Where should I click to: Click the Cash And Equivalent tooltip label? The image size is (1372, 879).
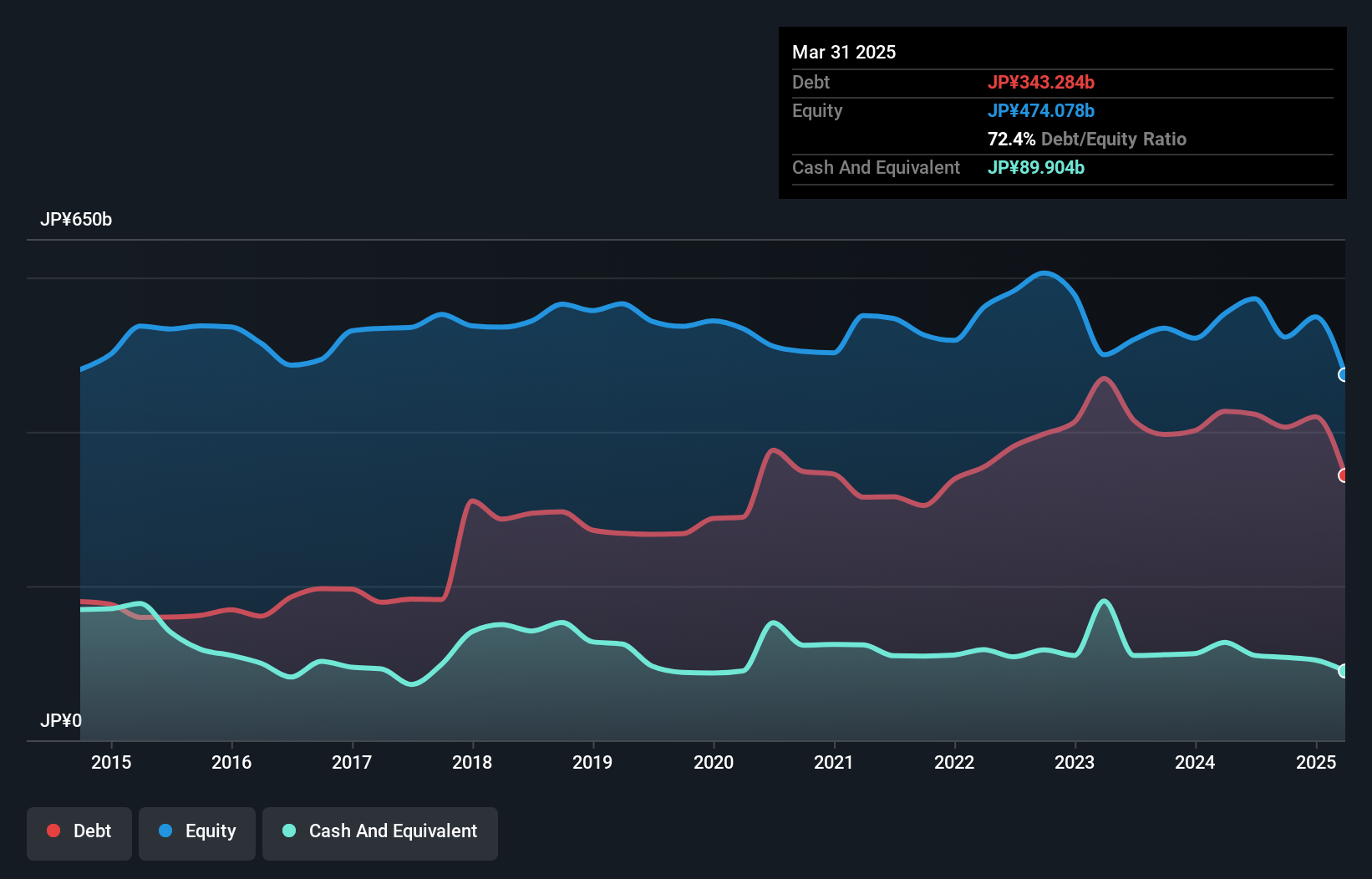click(876, 167)
